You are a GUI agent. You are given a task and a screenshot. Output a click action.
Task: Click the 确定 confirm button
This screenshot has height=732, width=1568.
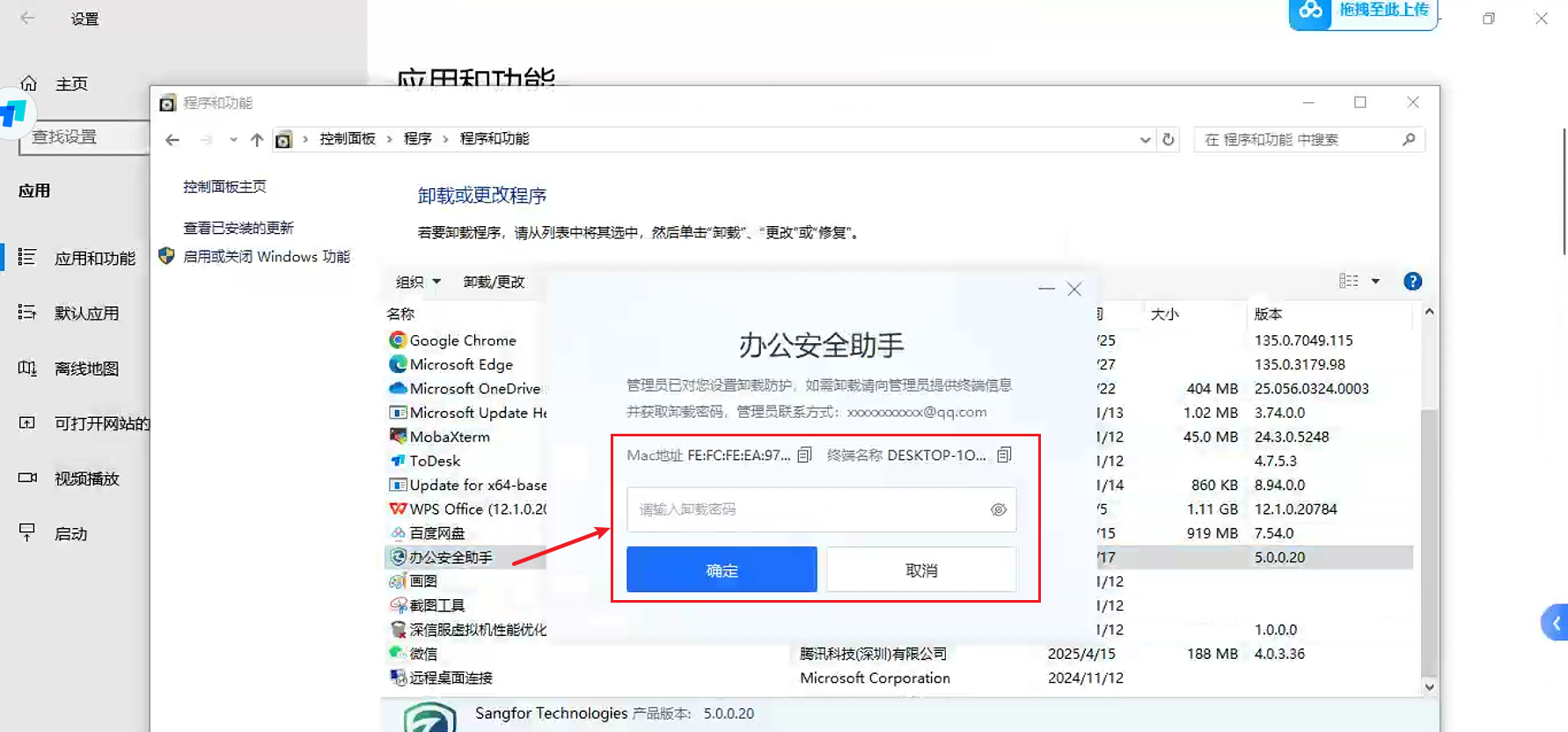tap(722, 570)
